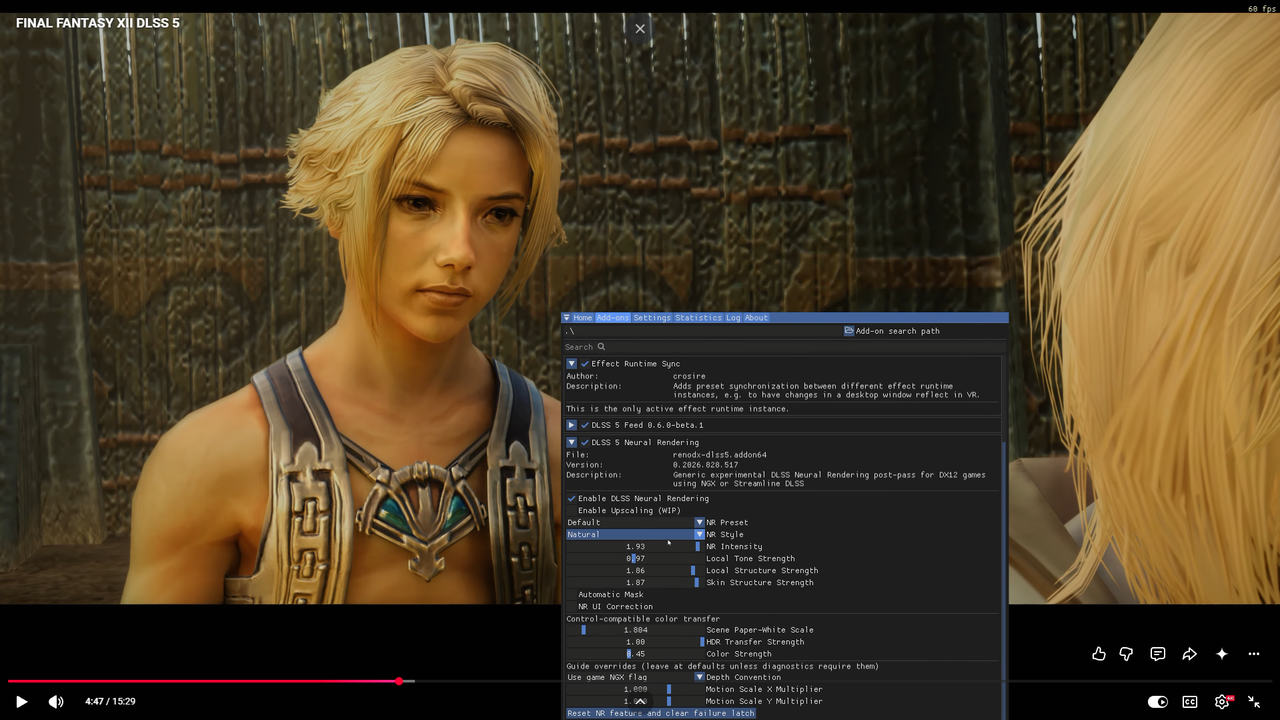Enable the NR UI Correction checkbox
Image resolution: width=1280 pixels, height=720 pixels.
pos(571,606)
